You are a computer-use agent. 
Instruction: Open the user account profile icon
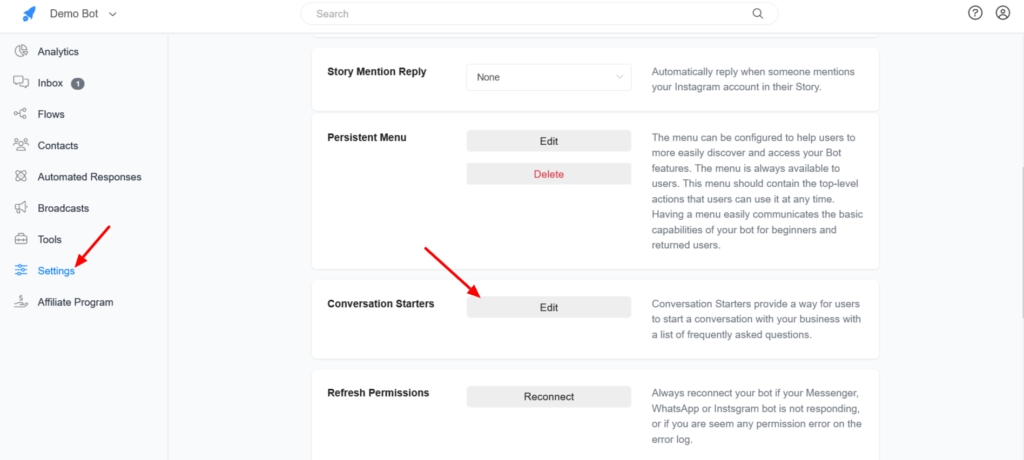(1003, 13)
